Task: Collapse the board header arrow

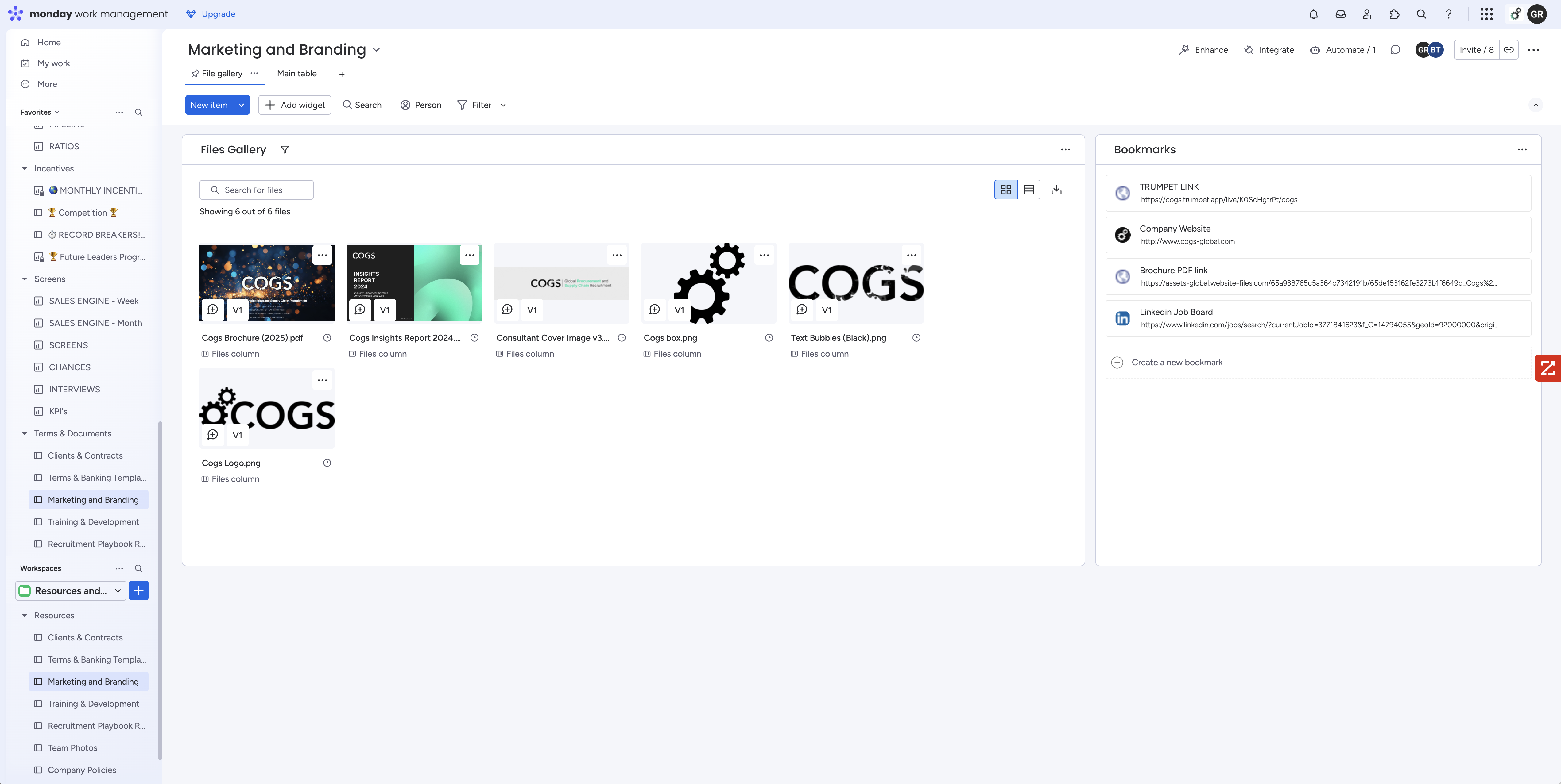Action: pyautogui.click(x=1536, y=105)
